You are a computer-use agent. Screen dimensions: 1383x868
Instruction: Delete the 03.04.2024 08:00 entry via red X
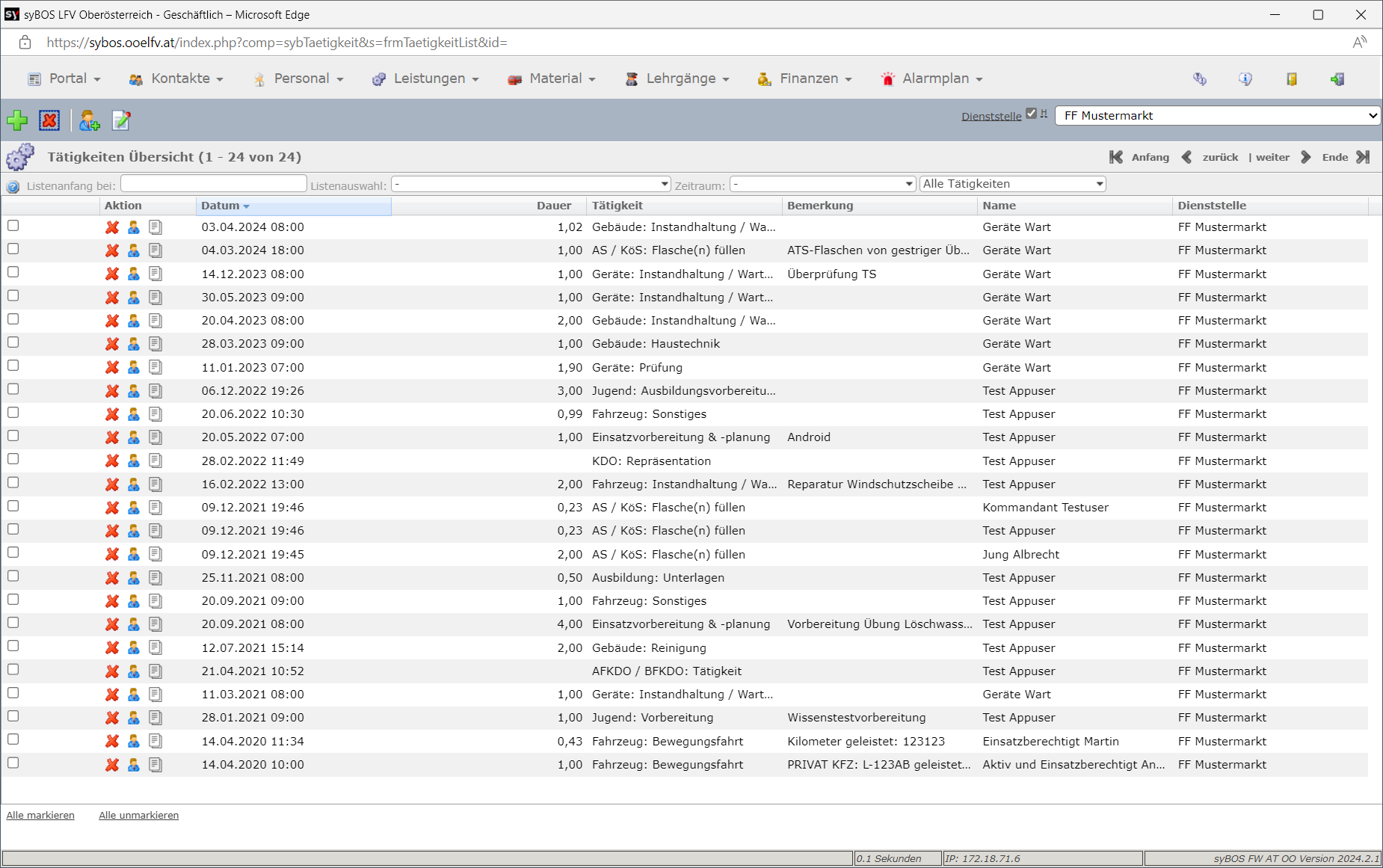click(112, 227)
